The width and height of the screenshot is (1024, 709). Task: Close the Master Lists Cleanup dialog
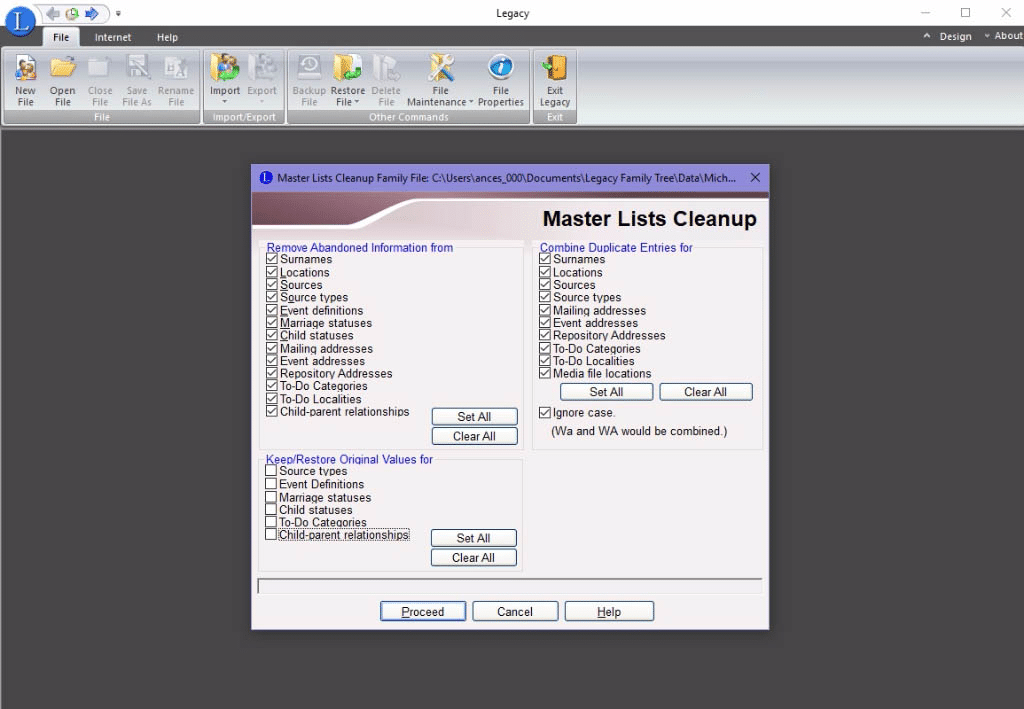[x=755, y=178]
